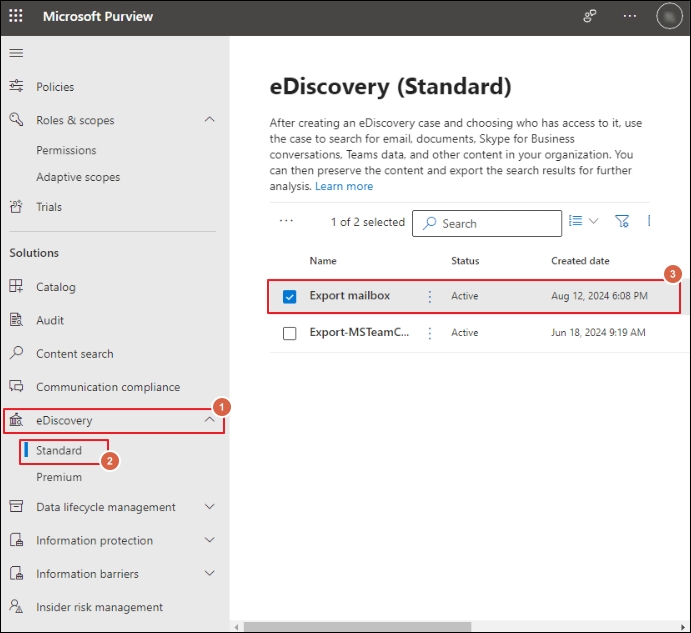Open Policies in the navigation
691x633 pixels.
(55, 87)
